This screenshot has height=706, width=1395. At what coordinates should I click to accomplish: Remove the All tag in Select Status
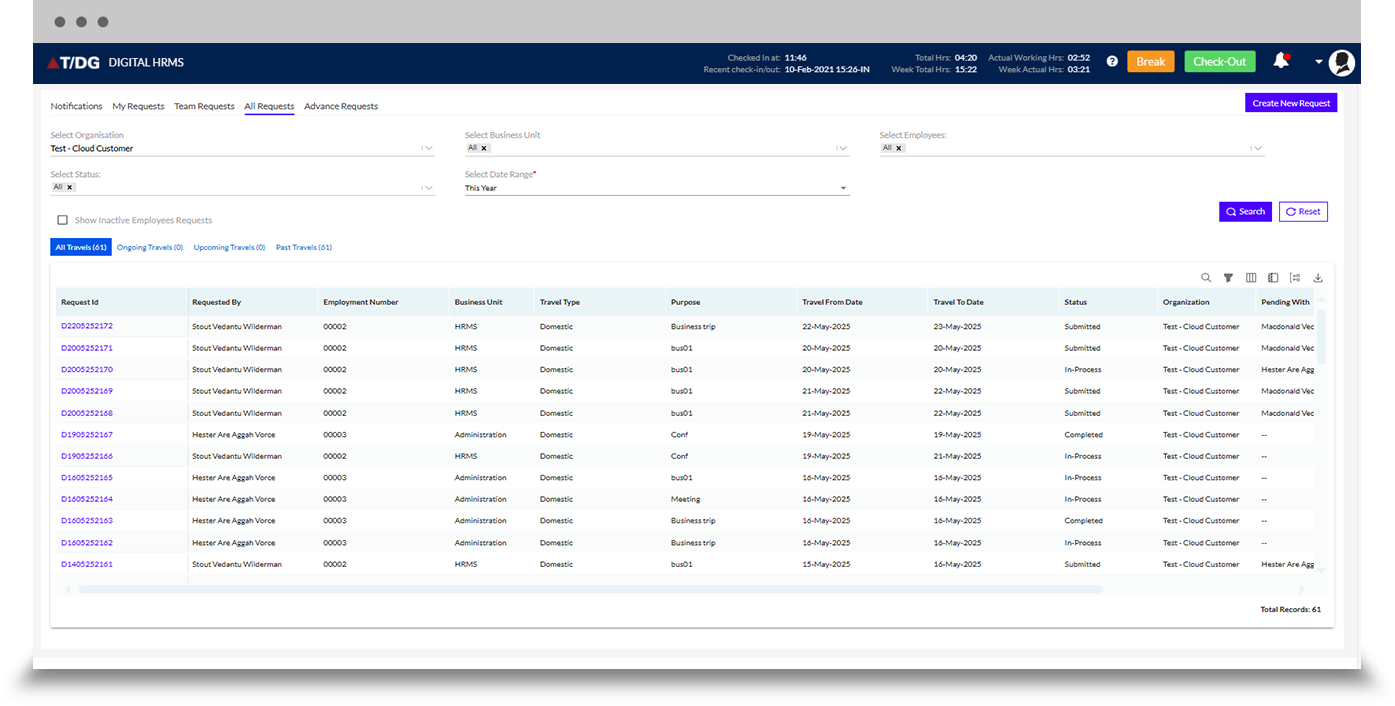(70, 187)
